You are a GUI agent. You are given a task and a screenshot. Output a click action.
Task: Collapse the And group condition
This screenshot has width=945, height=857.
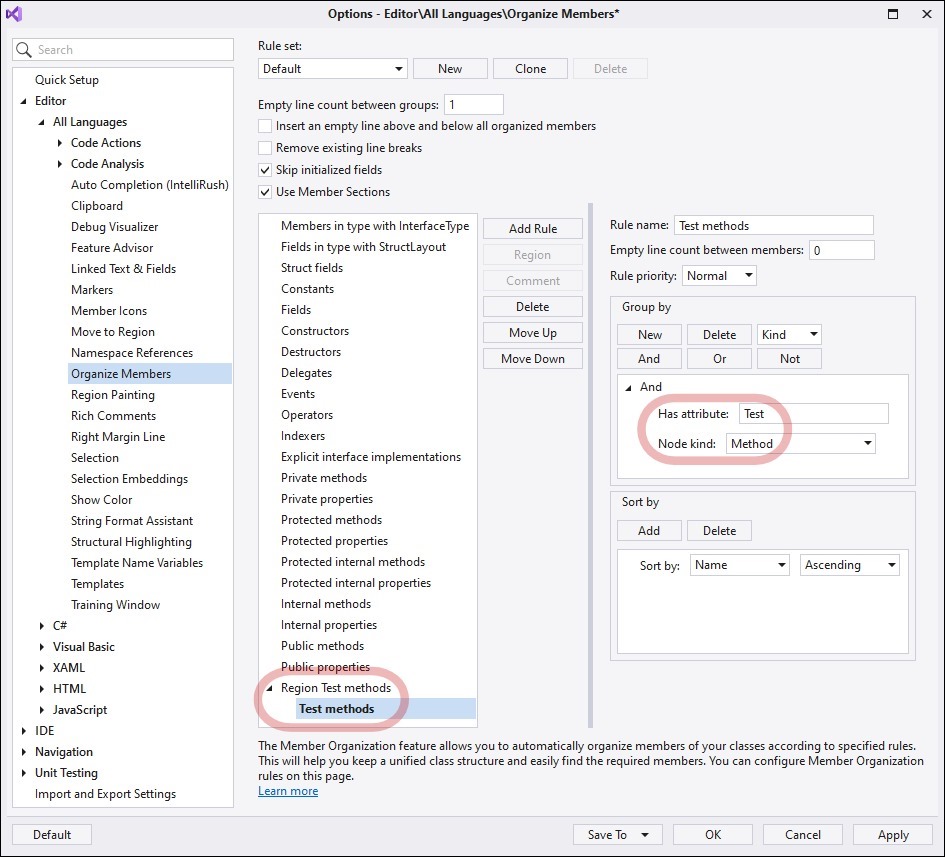629,388
